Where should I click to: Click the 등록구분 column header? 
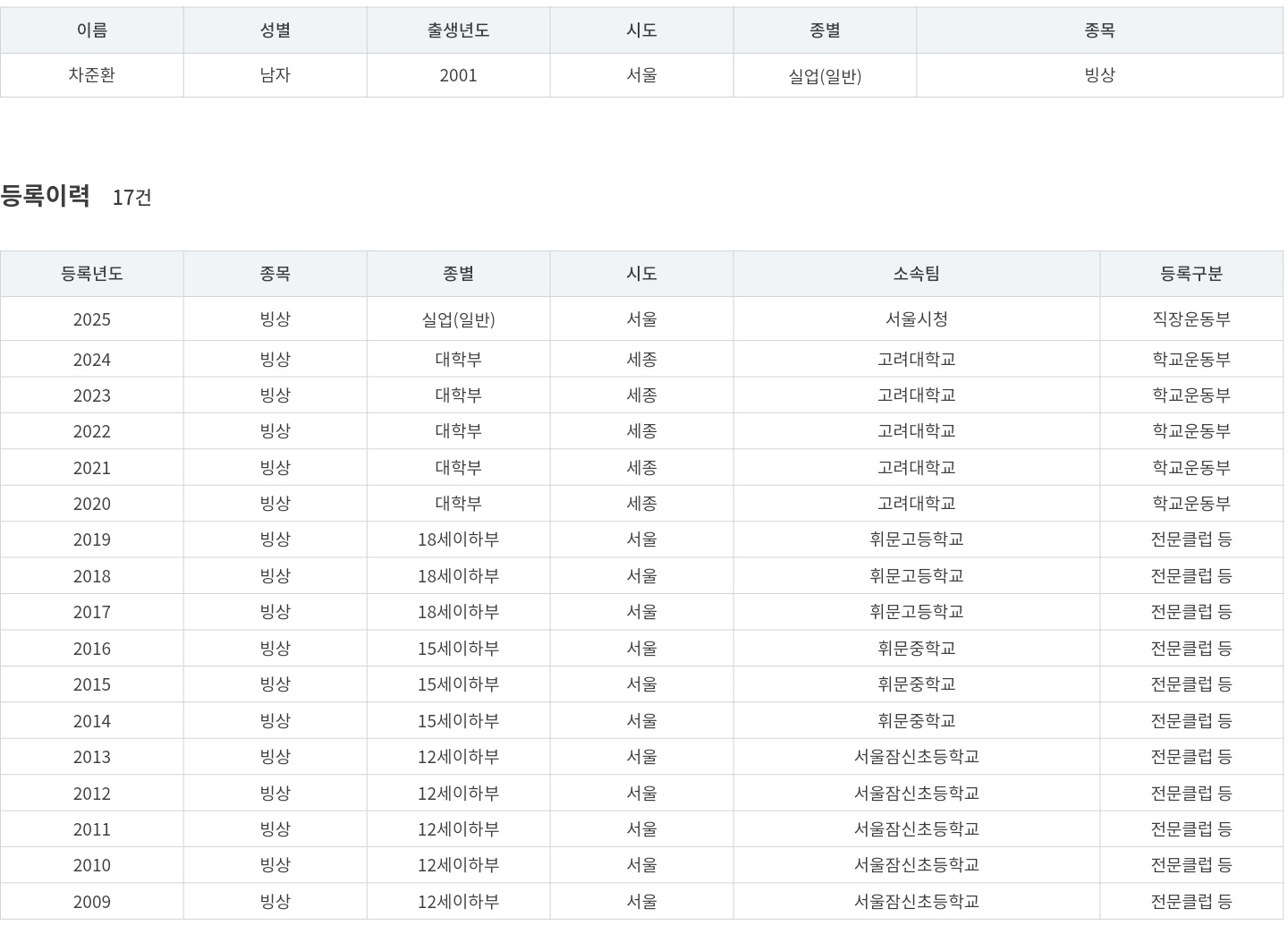(x=1191, y=274)
